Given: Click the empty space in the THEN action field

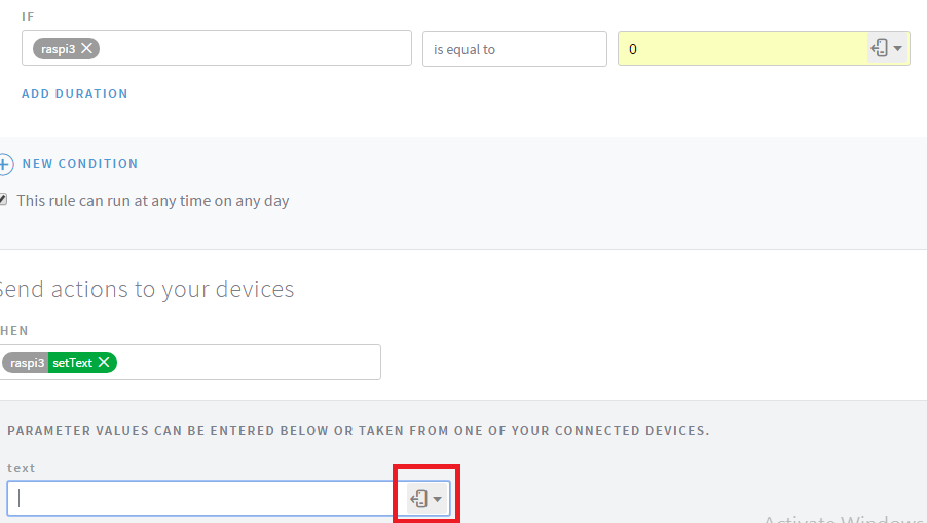Looking at the screenshot, I should [x=248, y=362].
